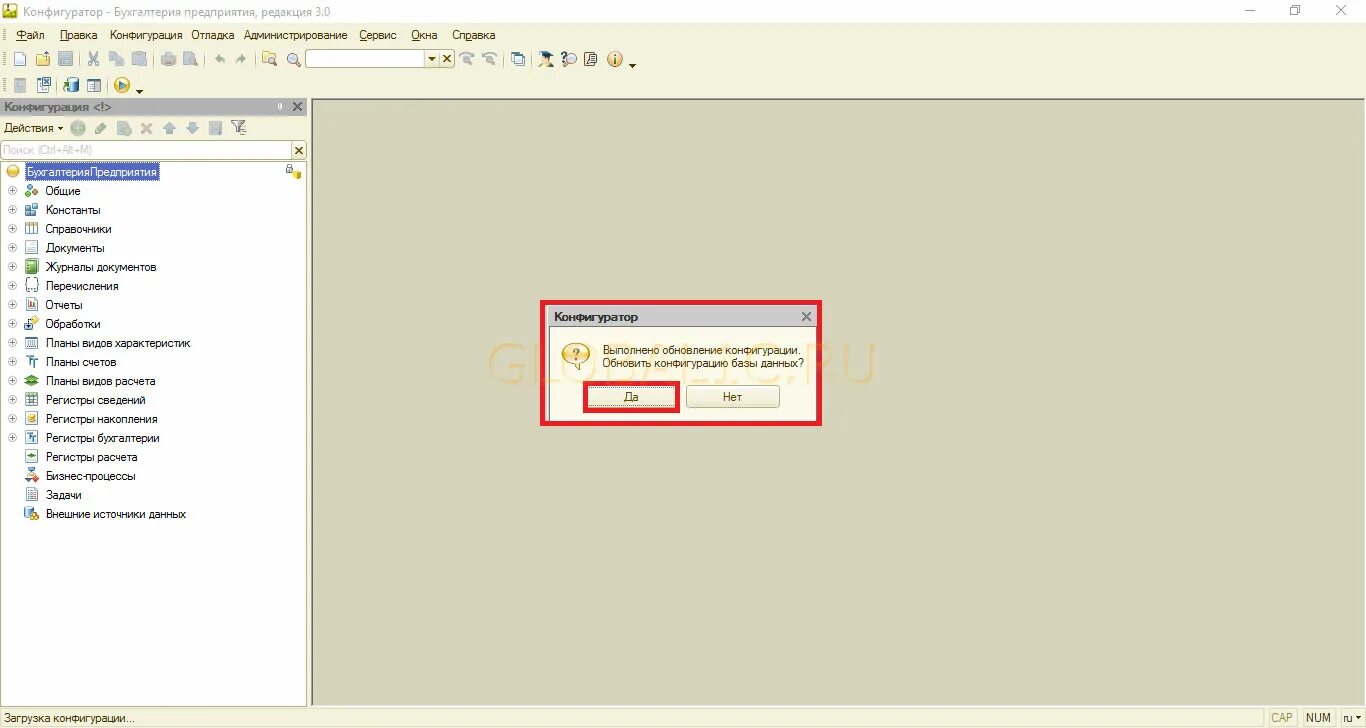Open the Правка menu
The height and width of the screenshot is (728, 1366).
(x=79, y=35)
